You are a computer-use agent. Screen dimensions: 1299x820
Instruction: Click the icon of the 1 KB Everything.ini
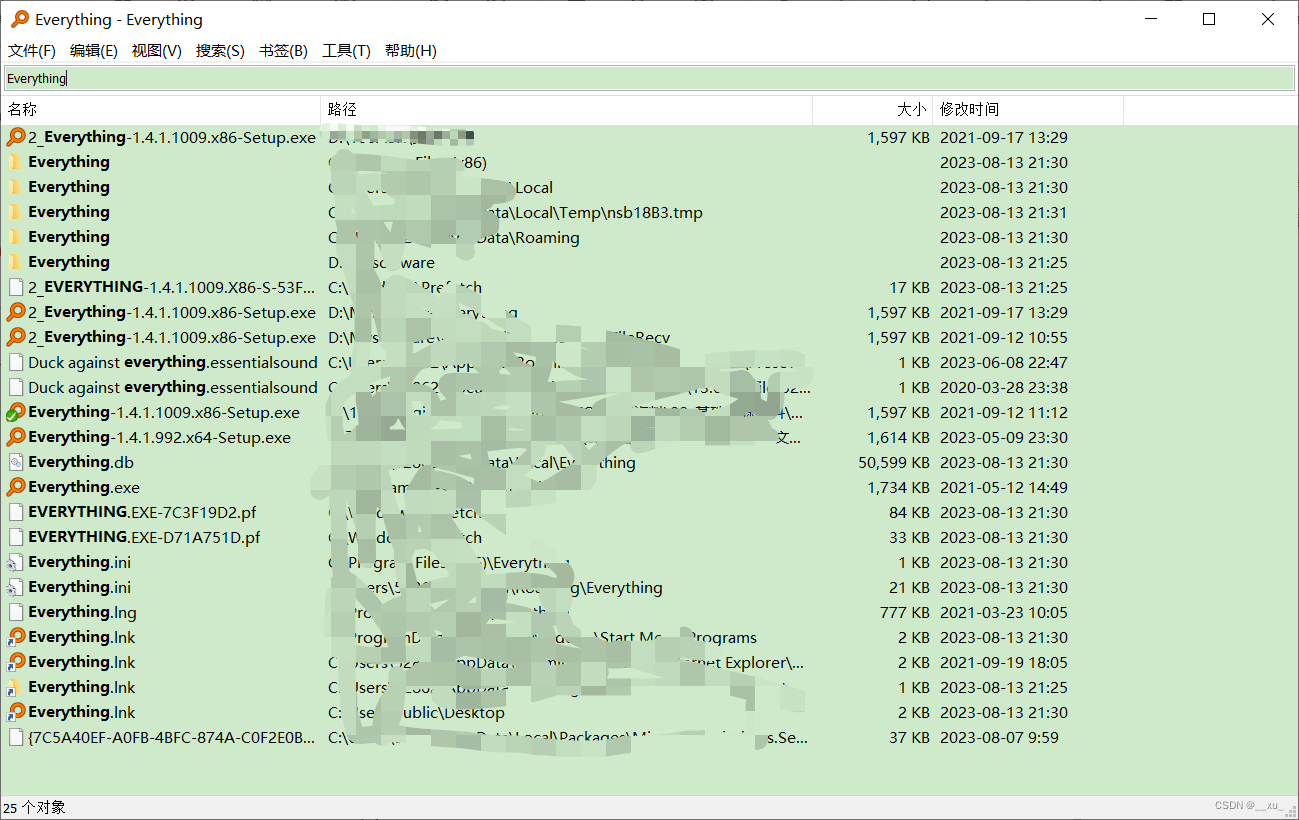(x=16, y=562)
